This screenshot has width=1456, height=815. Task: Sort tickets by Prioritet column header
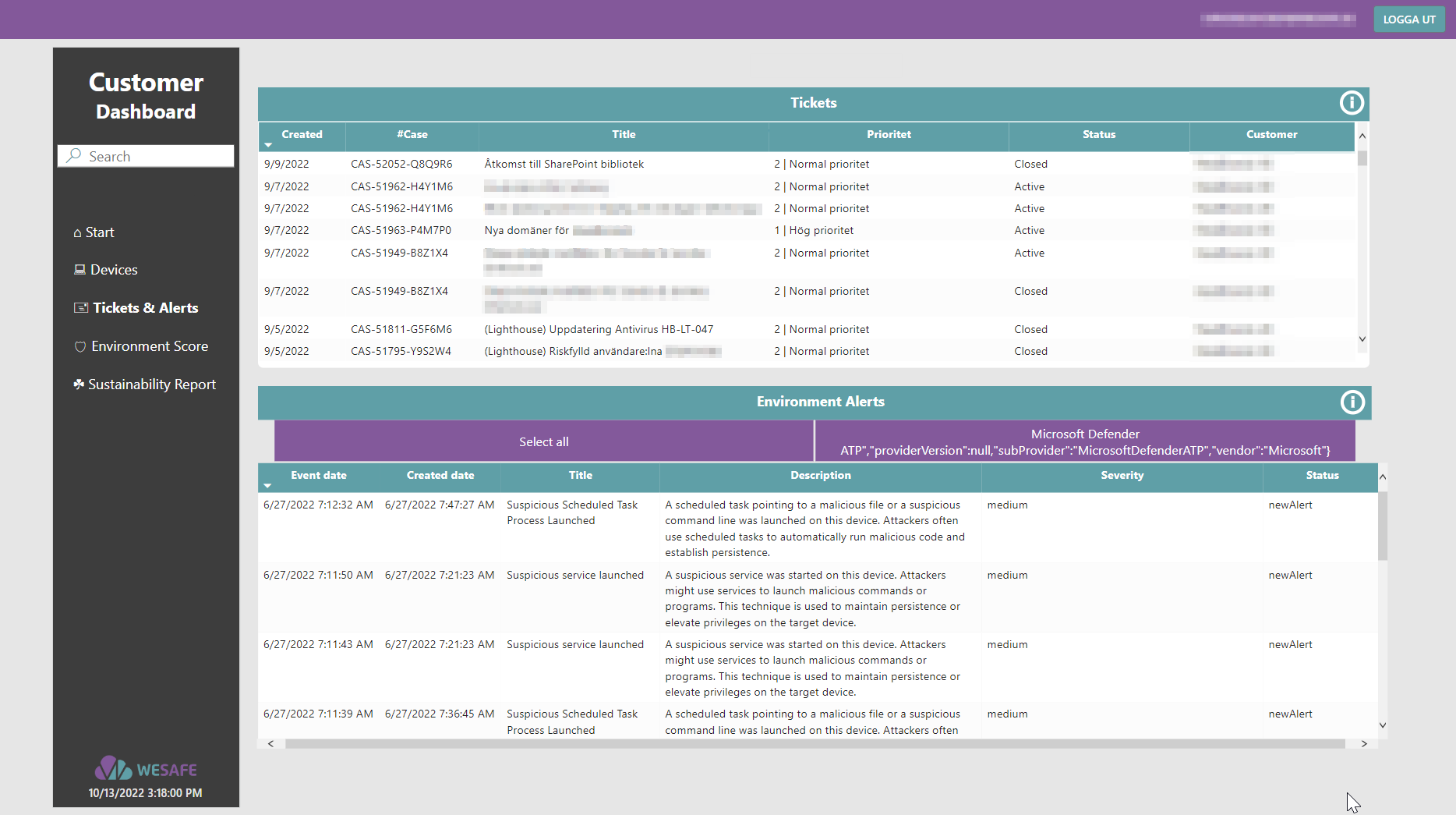pos(888,135)
